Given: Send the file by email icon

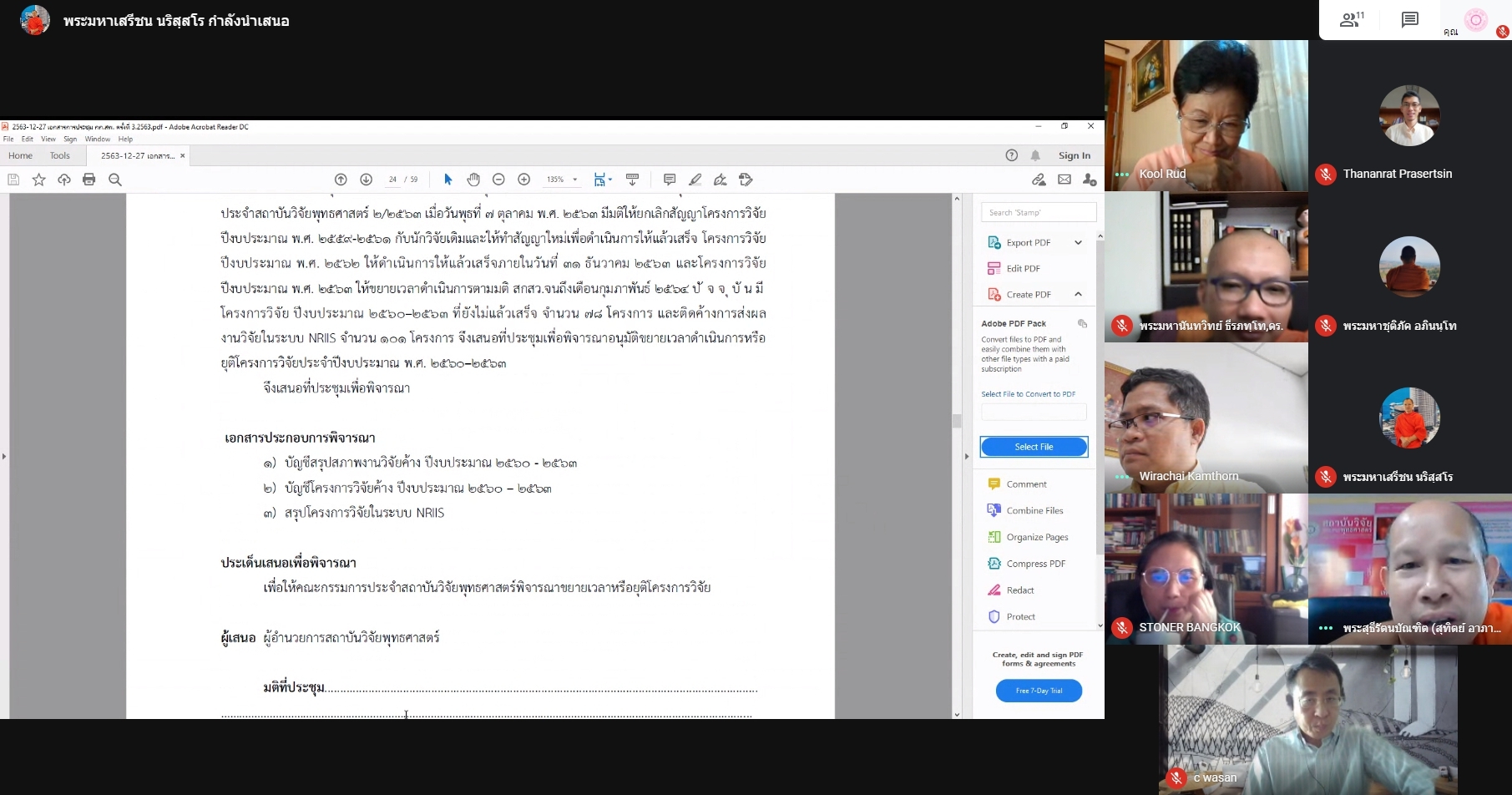Looking at the screenshot, I should click(1064, 180).
